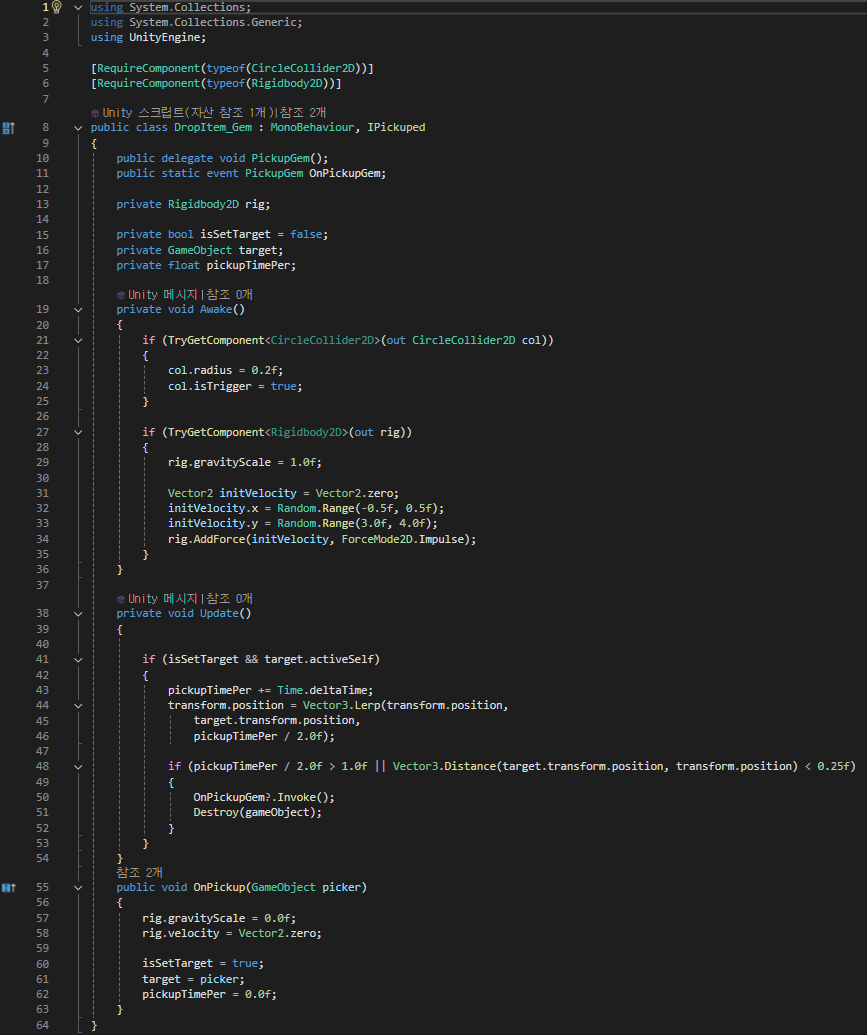Click the Awake method name on line 19
The image size is (867, 1035).
click(216, 310)
